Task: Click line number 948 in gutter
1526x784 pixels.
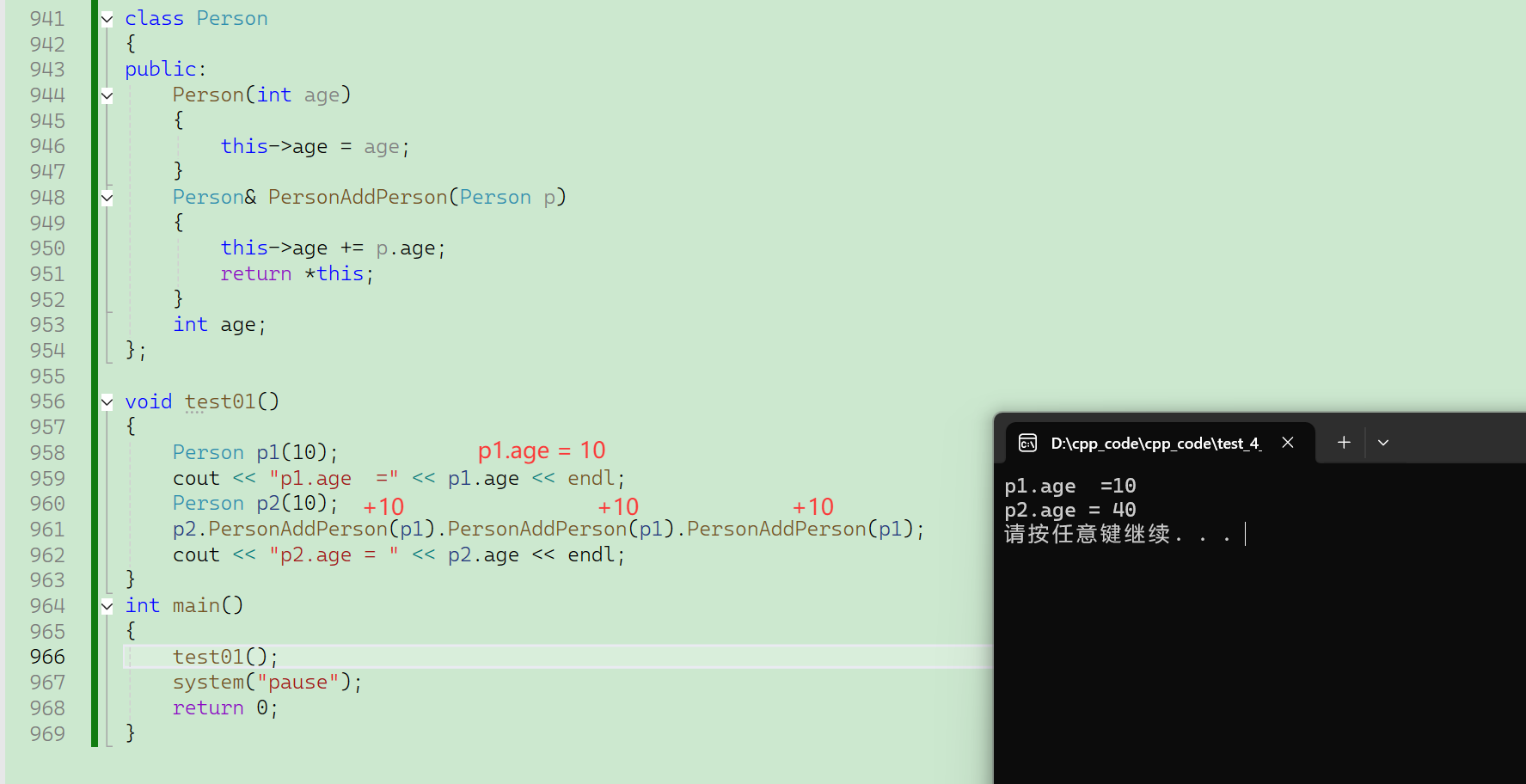Action: (x=47, y=198)
